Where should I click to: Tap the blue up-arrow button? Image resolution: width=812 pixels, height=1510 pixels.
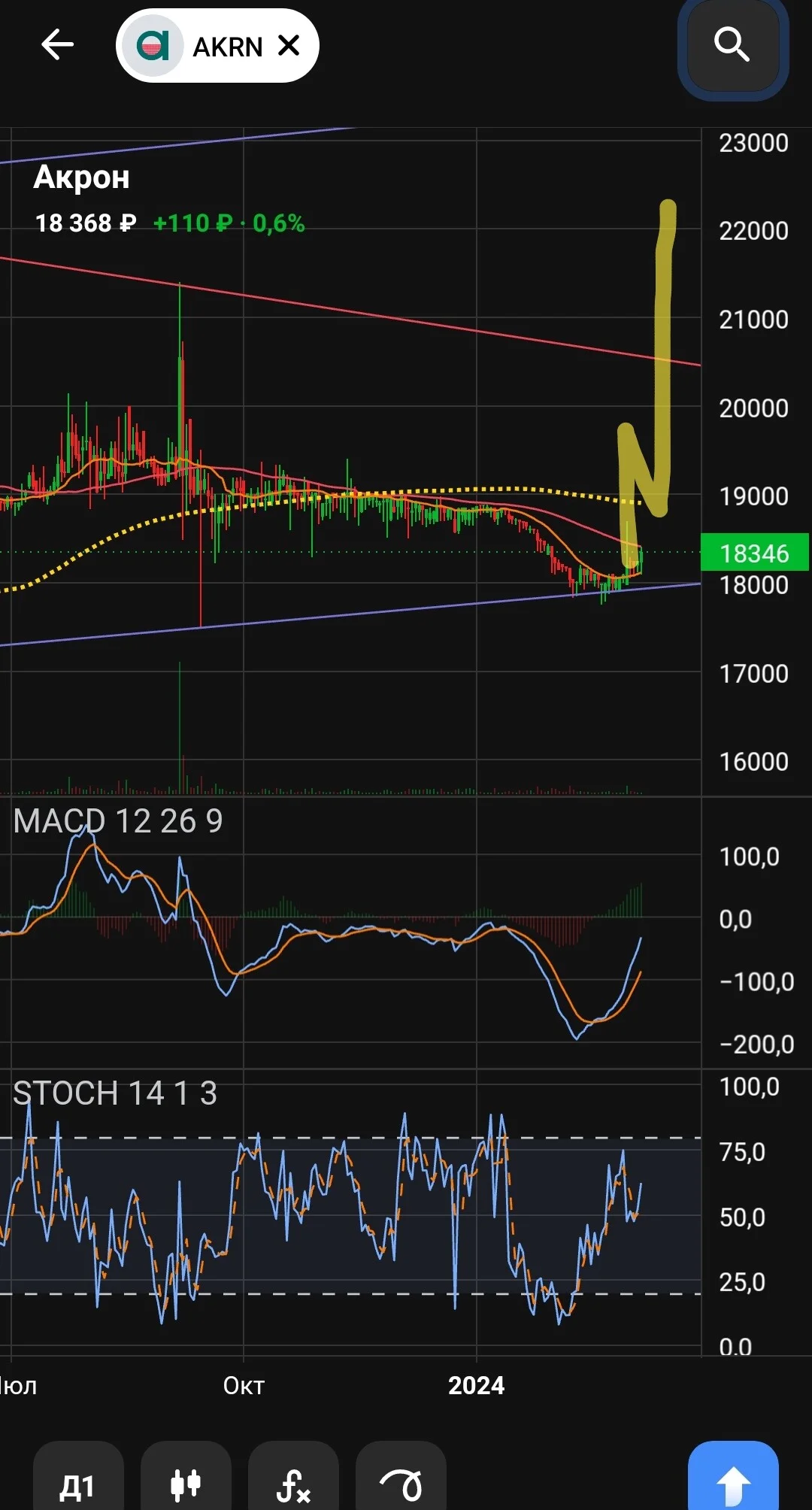[x=733, y=1484]
